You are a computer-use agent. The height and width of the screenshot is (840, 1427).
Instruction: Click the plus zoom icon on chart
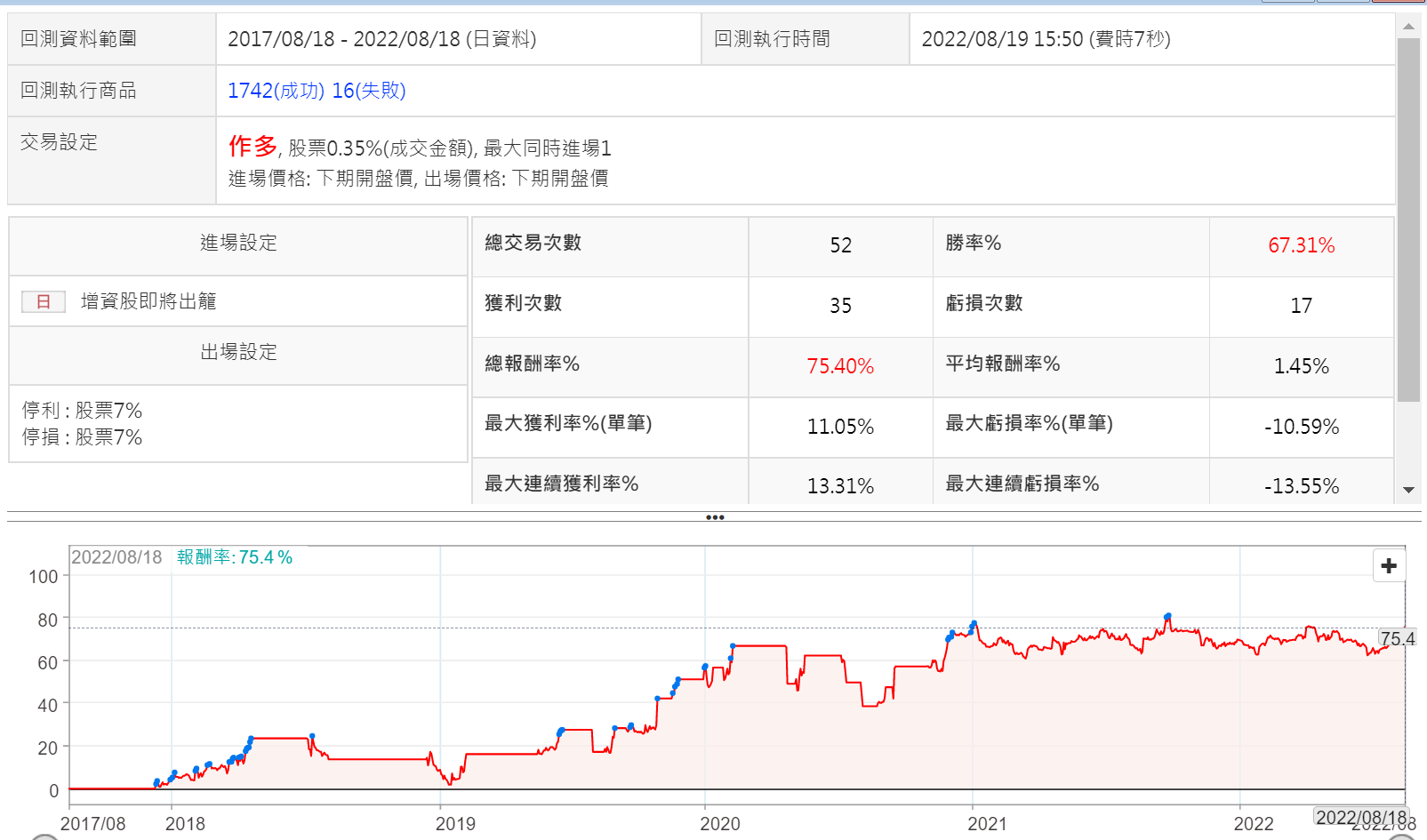tap(1389, 566)
